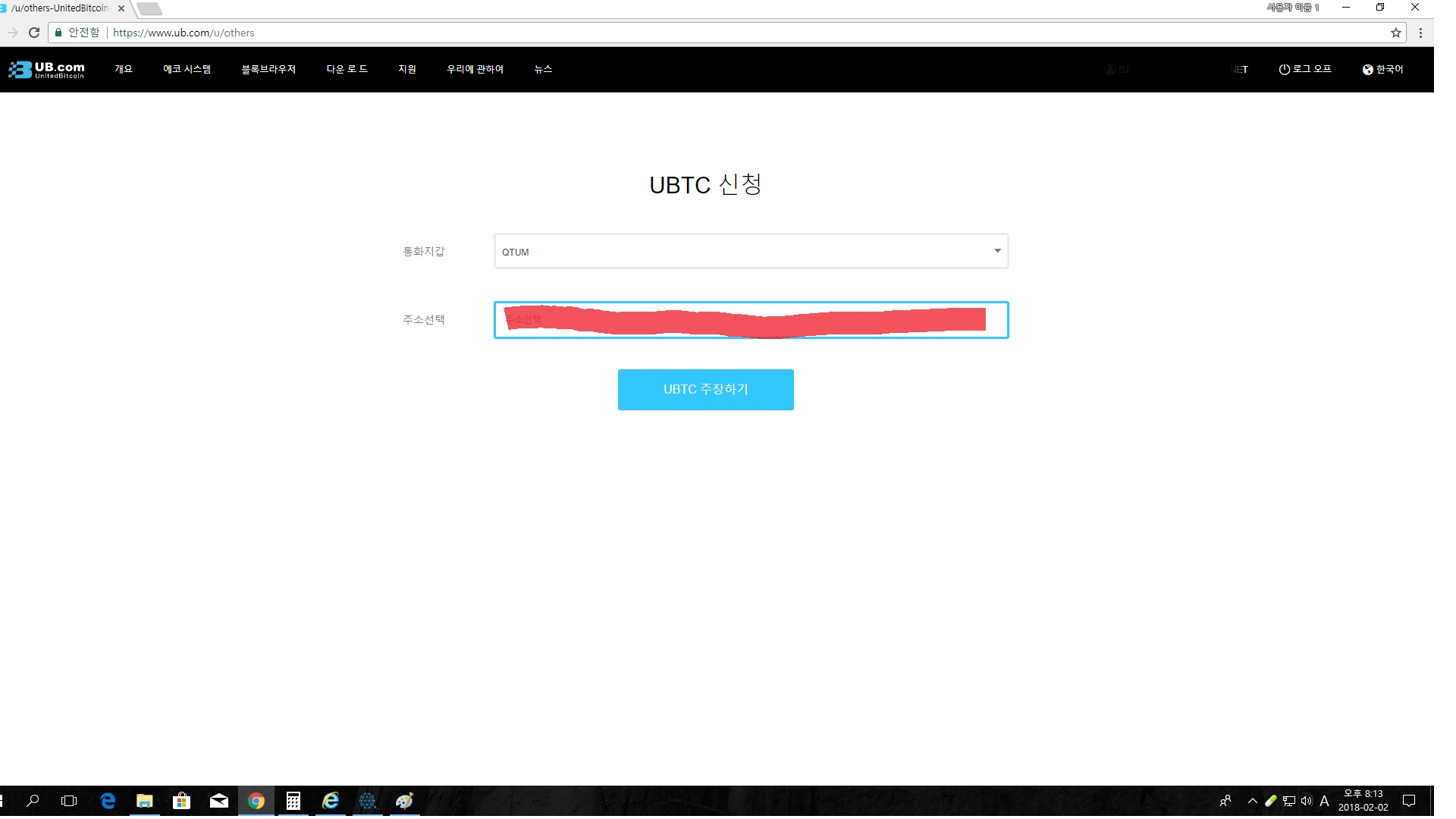Screen dimensions: 1456x819
Task: Expand the 통화지갑 QTUM dropdown
Action: [751, 251]
